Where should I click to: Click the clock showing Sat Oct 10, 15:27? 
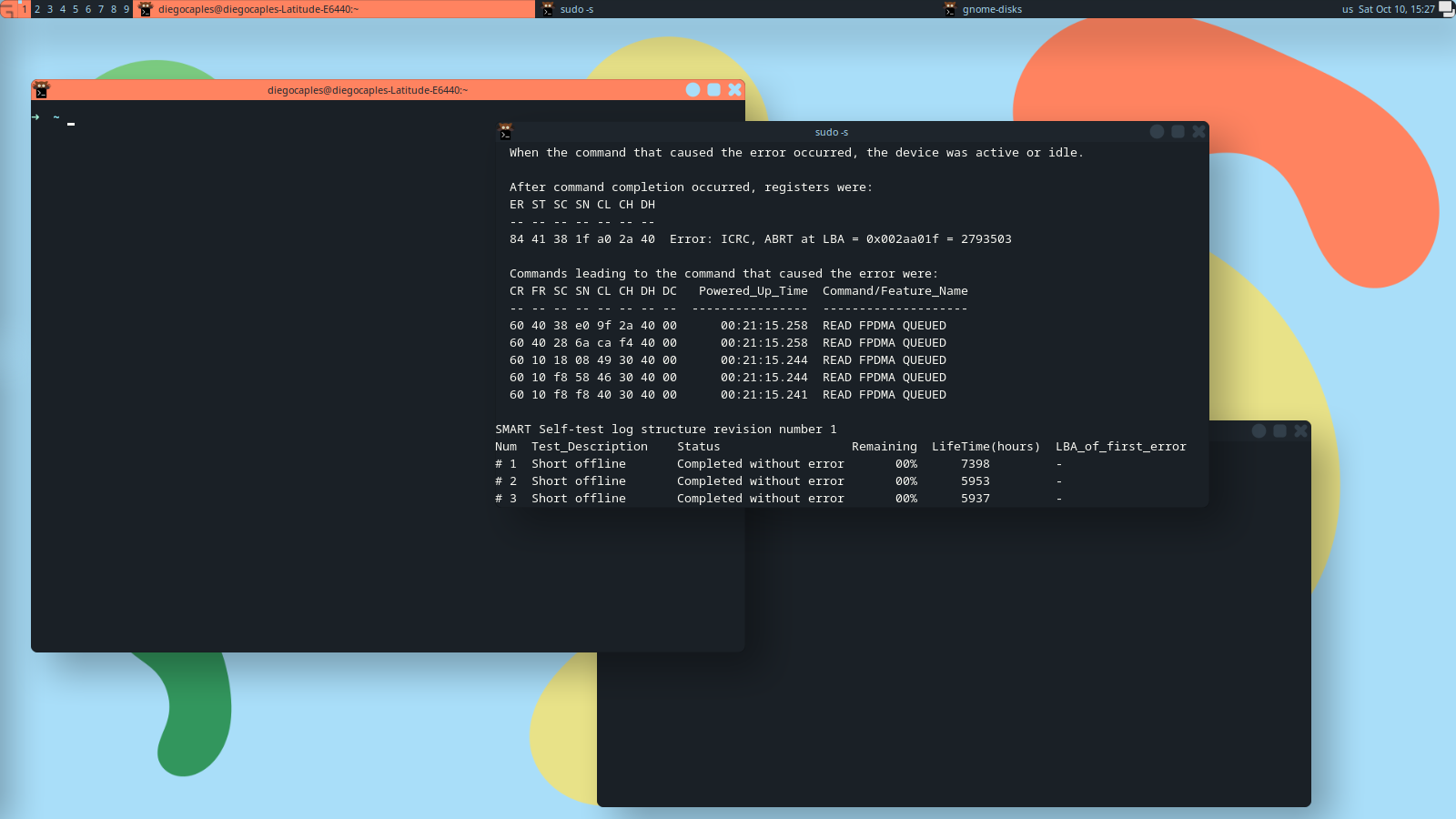pyautogui.click(x=1397, y=9)
